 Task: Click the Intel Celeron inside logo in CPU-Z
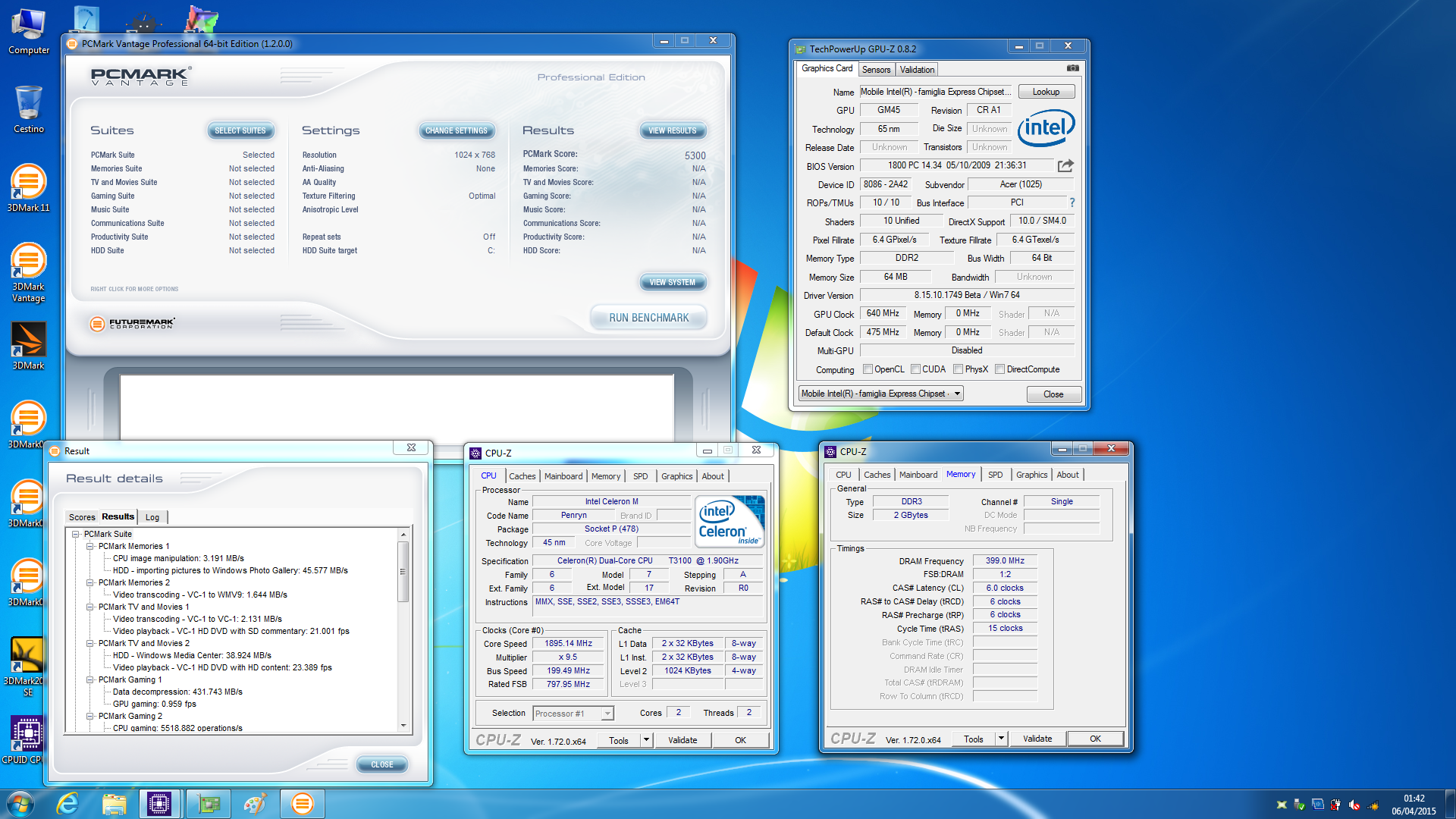click(x=731, y=522)
